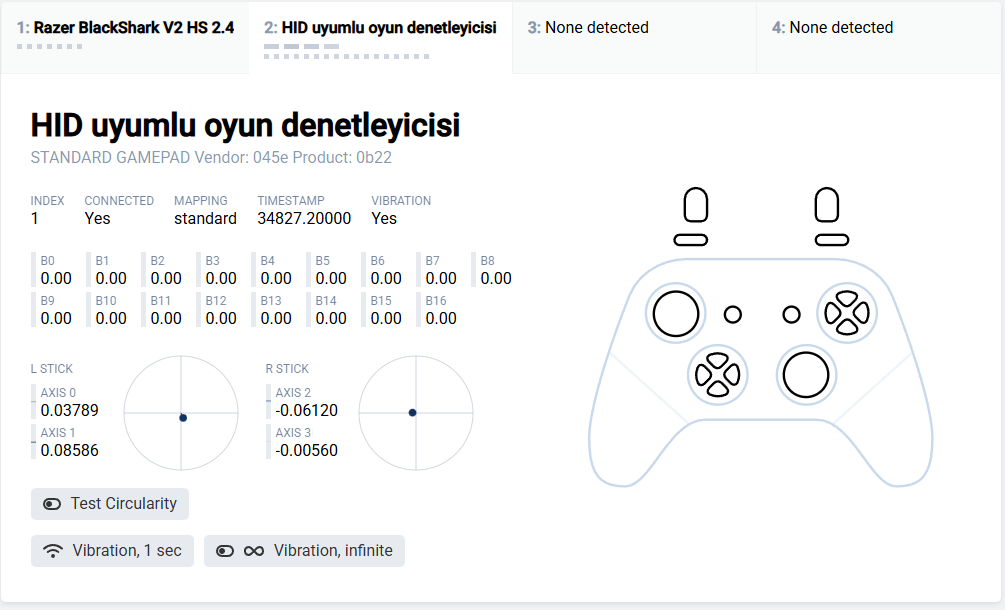Screen dimensions: 1005x610
Task: Click the right trigger on gamepad diagram
Action: pyautogui.click(x=827, y=205)
